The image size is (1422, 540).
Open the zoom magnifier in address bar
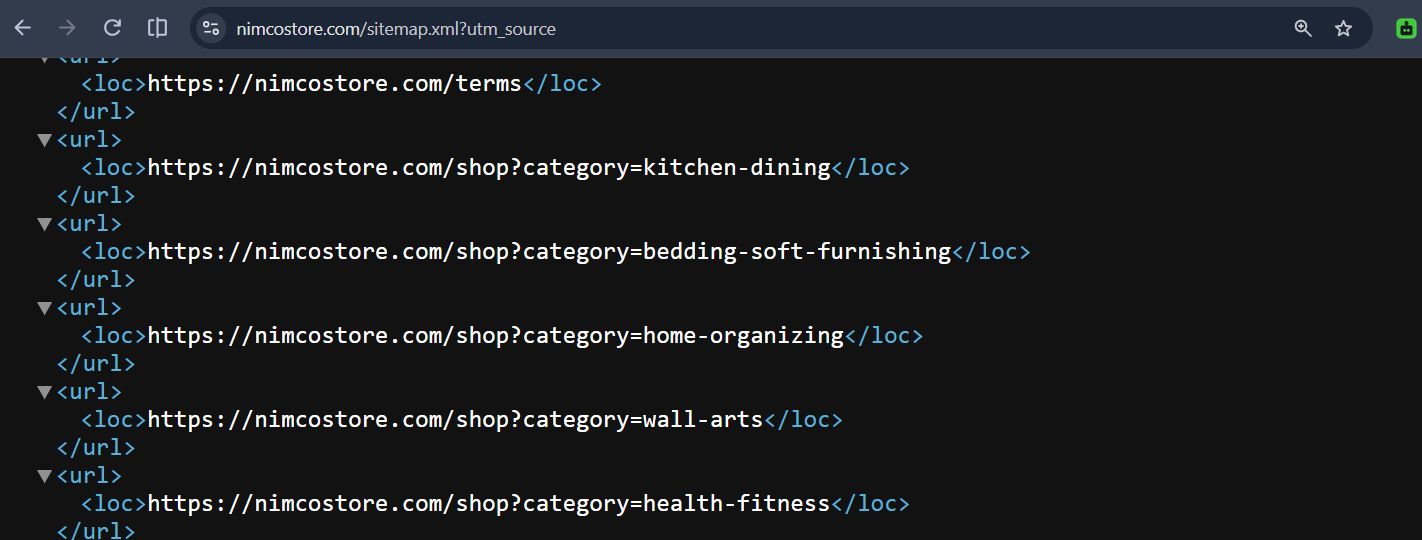point(1303,29)
